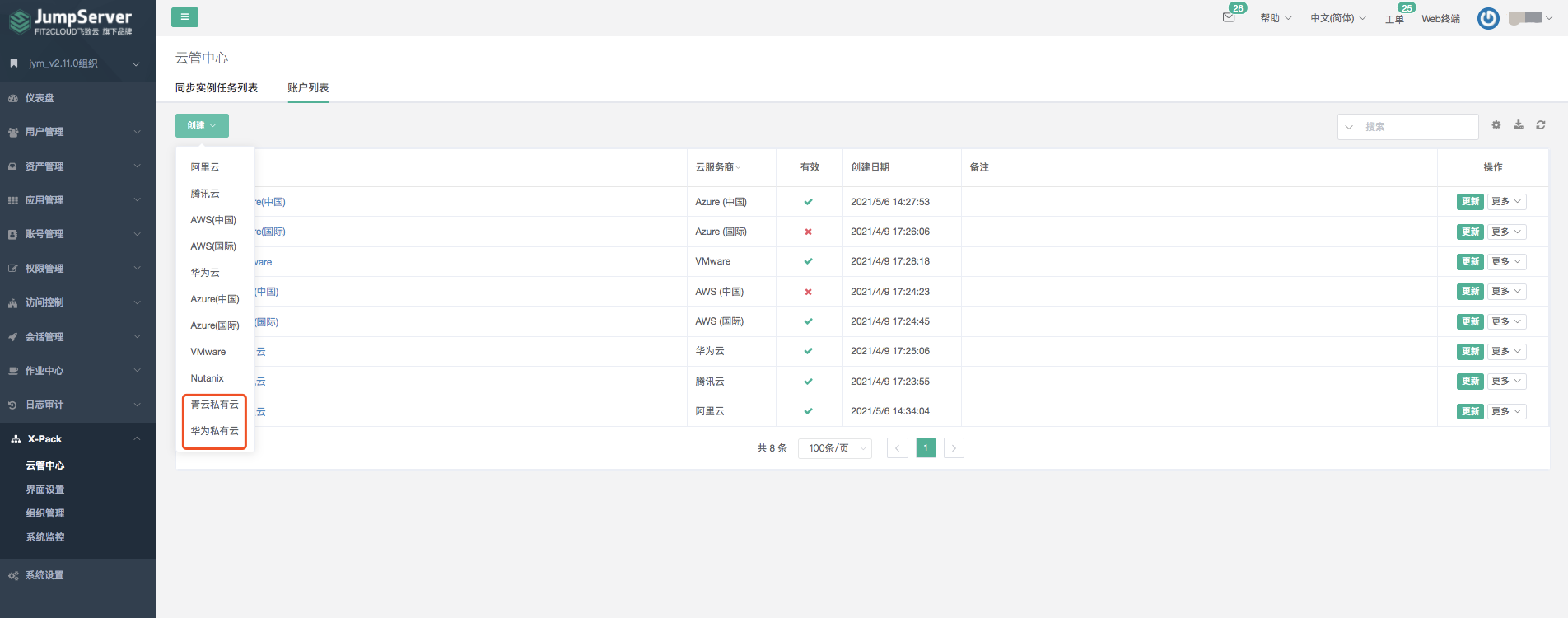Switch to 同步实例任务列表 tab
Image resolution: width=1568 pixels, height=618 pixels.
click(217, 88)
